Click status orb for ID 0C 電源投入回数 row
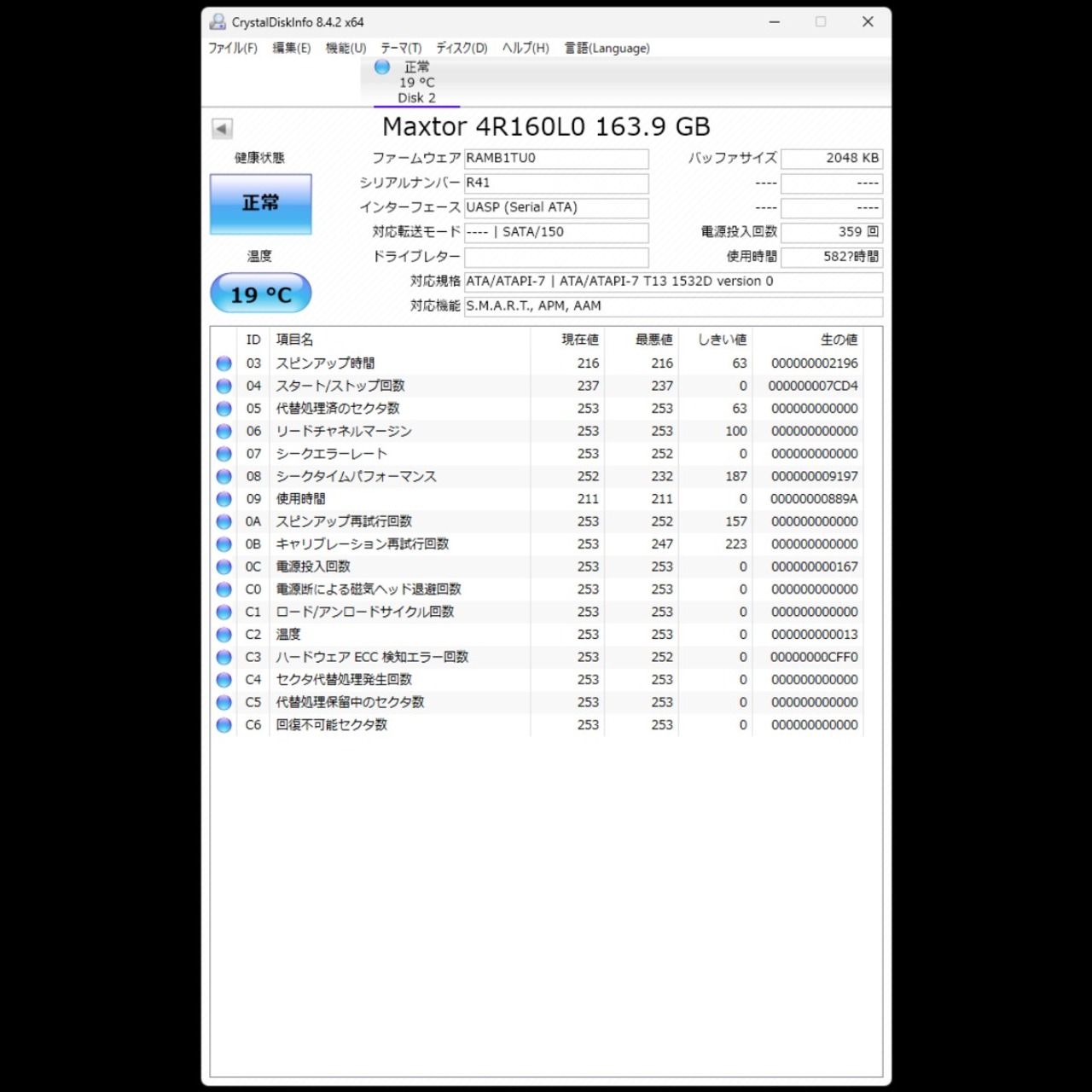The width and height of the screenshot is (1092, 1092). tap(224, 567)
